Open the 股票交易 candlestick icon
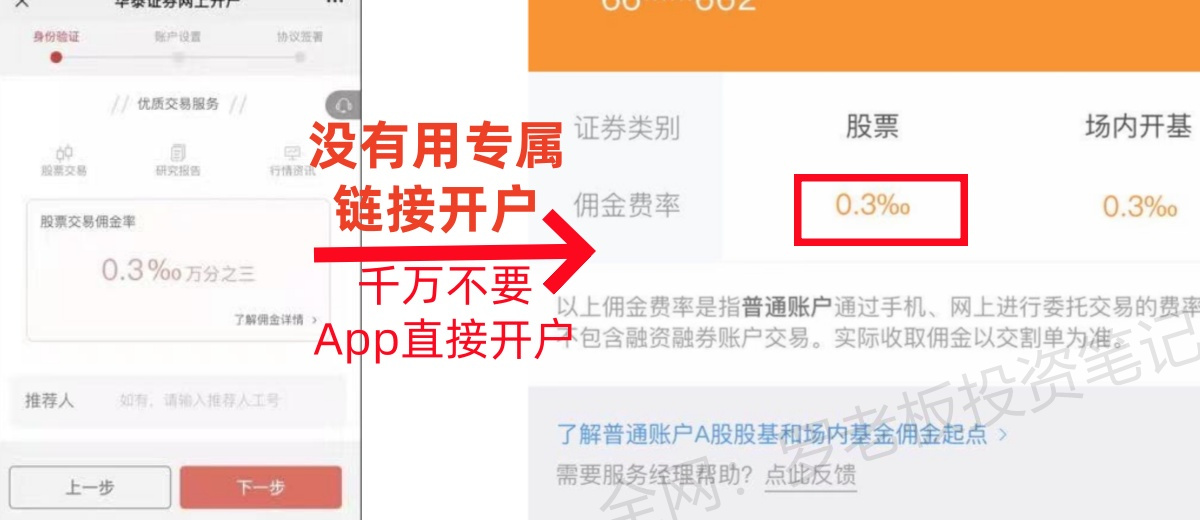 [64, 152]
